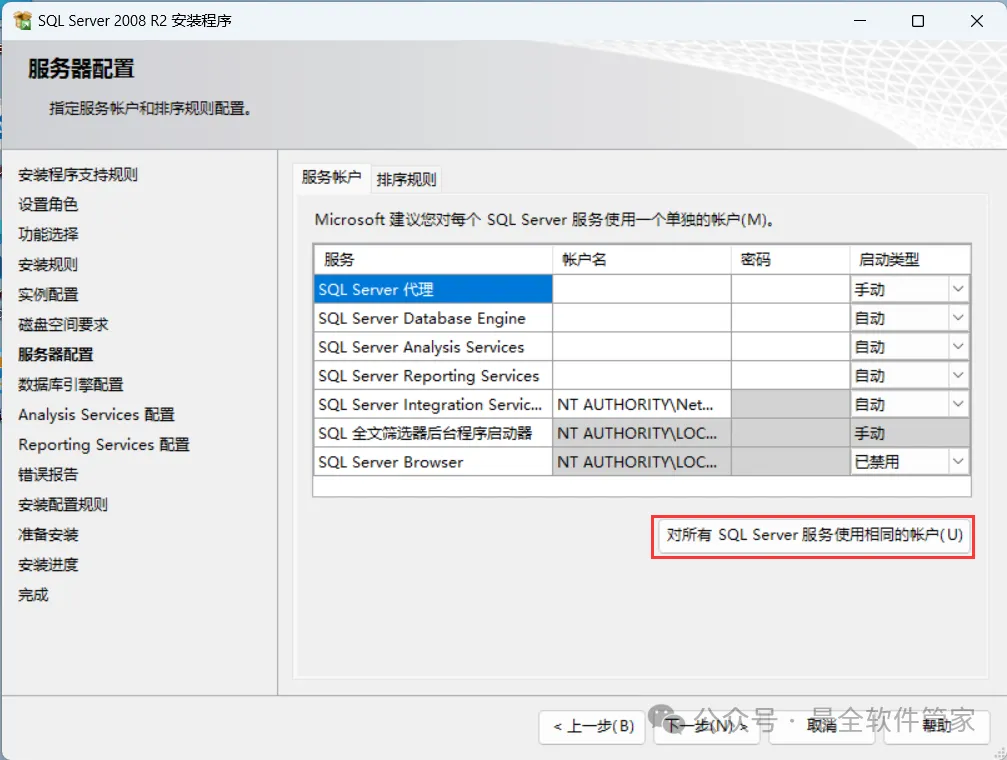This screenshot has height=760, width=1007.
Task: Click the 取消 button
Action: coord(821,727)
